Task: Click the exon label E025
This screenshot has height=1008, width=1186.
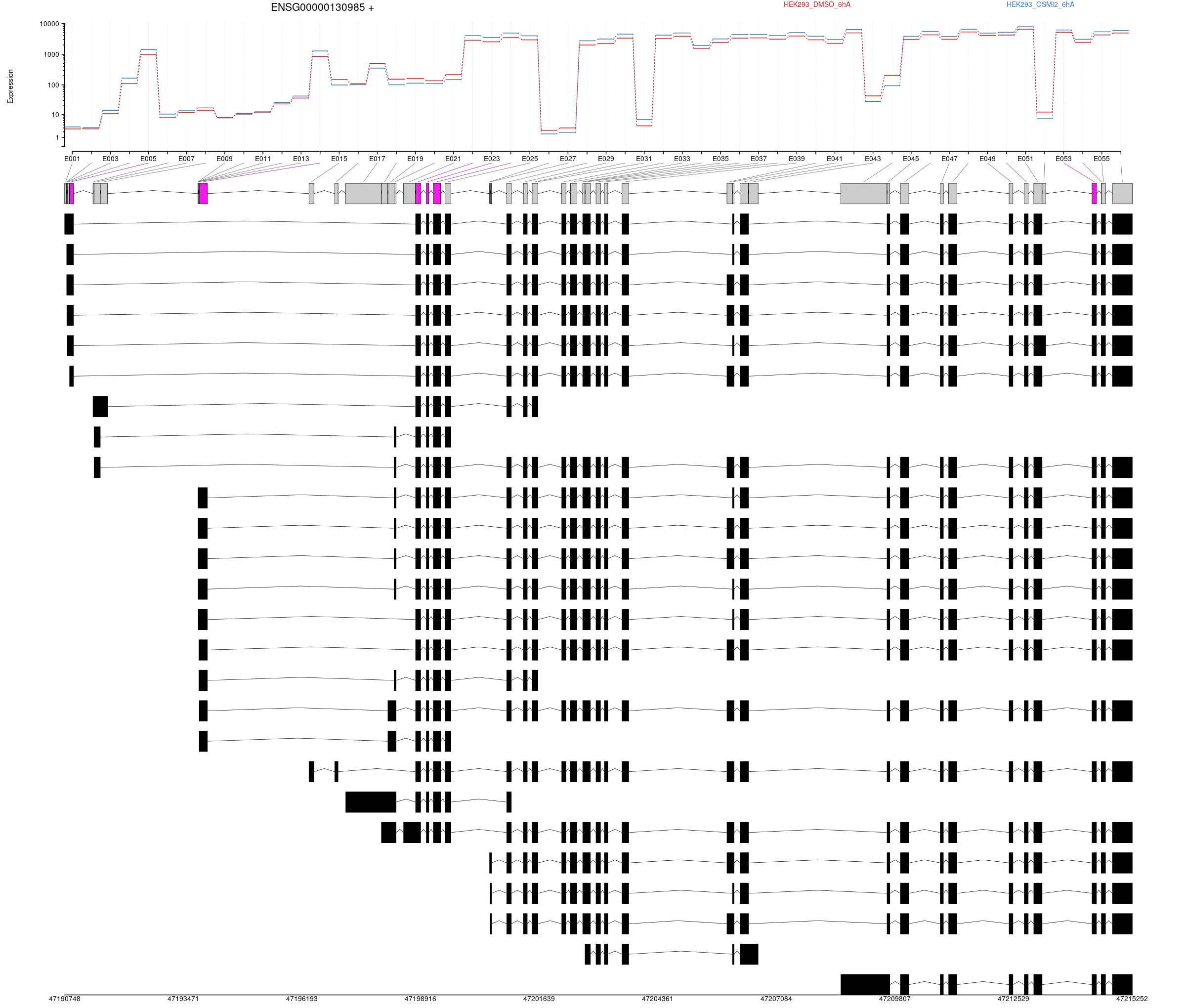Action: click(x=530, y=159)
